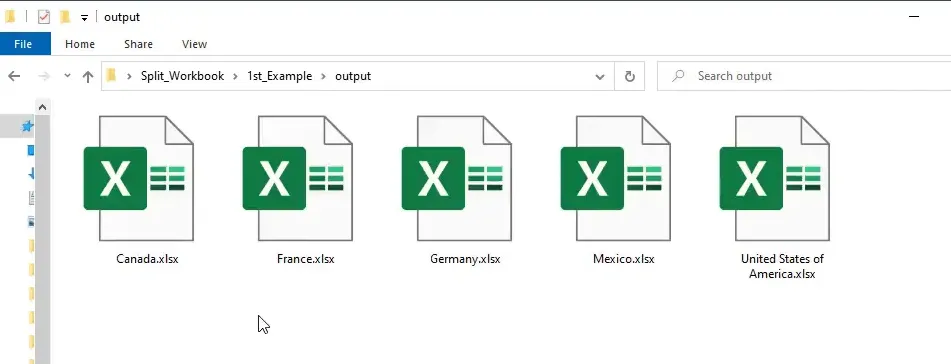Go up one folder level
Image resolution: width=951 pixels, height=364 pixels.
point(88,76)
